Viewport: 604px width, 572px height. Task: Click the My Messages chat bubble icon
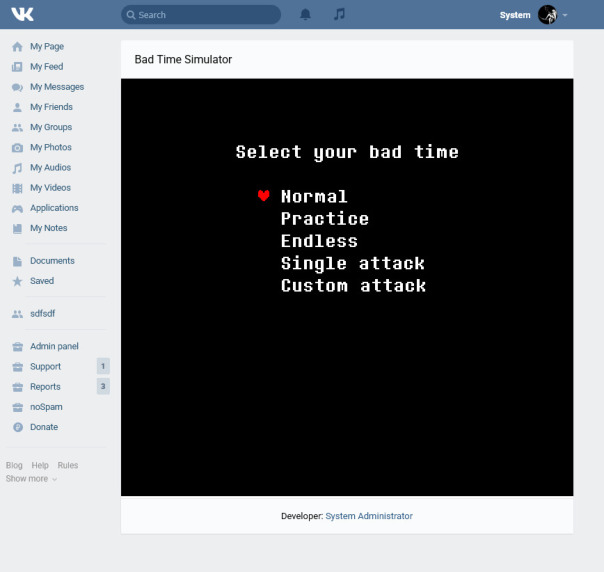17,87
